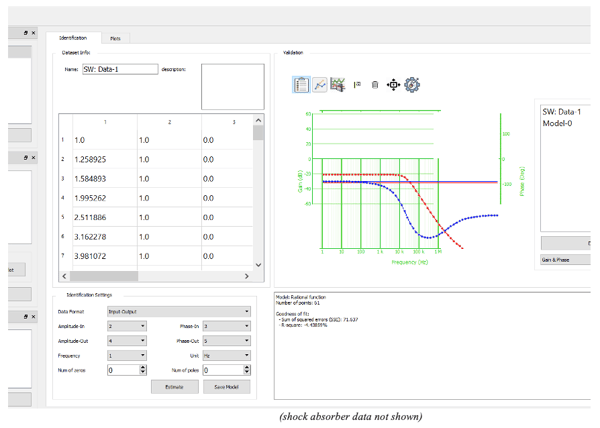Open the Data Format dropdown
The image size is (600, 428).
point(179,312)
